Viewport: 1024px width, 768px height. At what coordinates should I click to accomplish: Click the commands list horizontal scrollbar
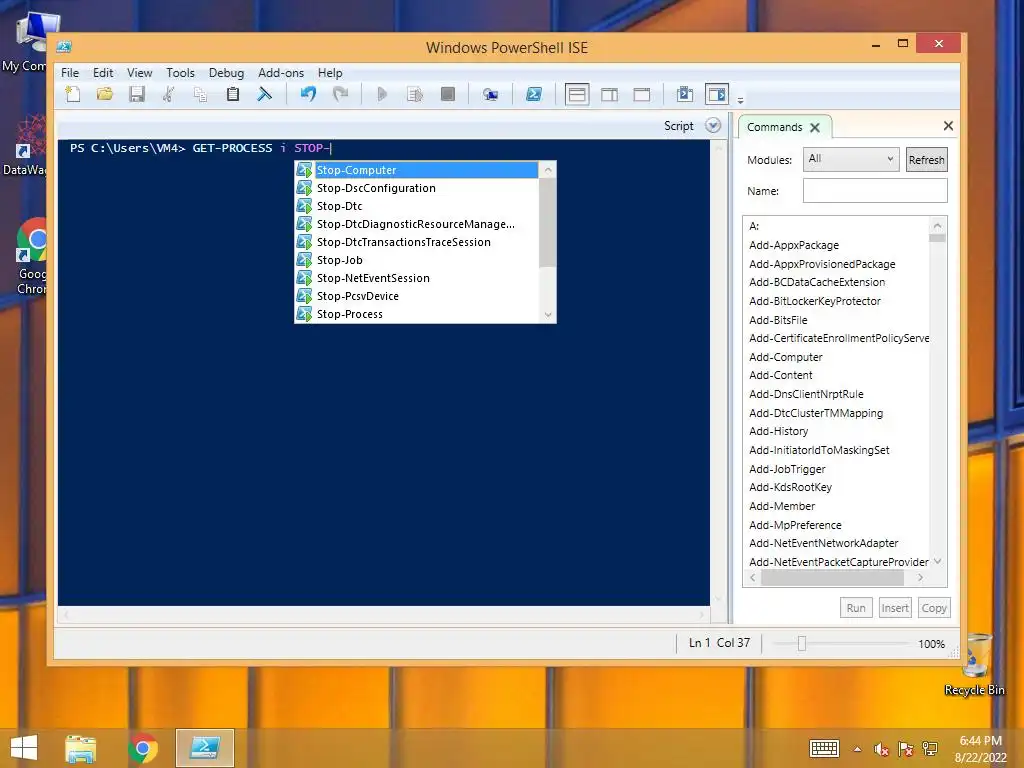coord(832,577)
